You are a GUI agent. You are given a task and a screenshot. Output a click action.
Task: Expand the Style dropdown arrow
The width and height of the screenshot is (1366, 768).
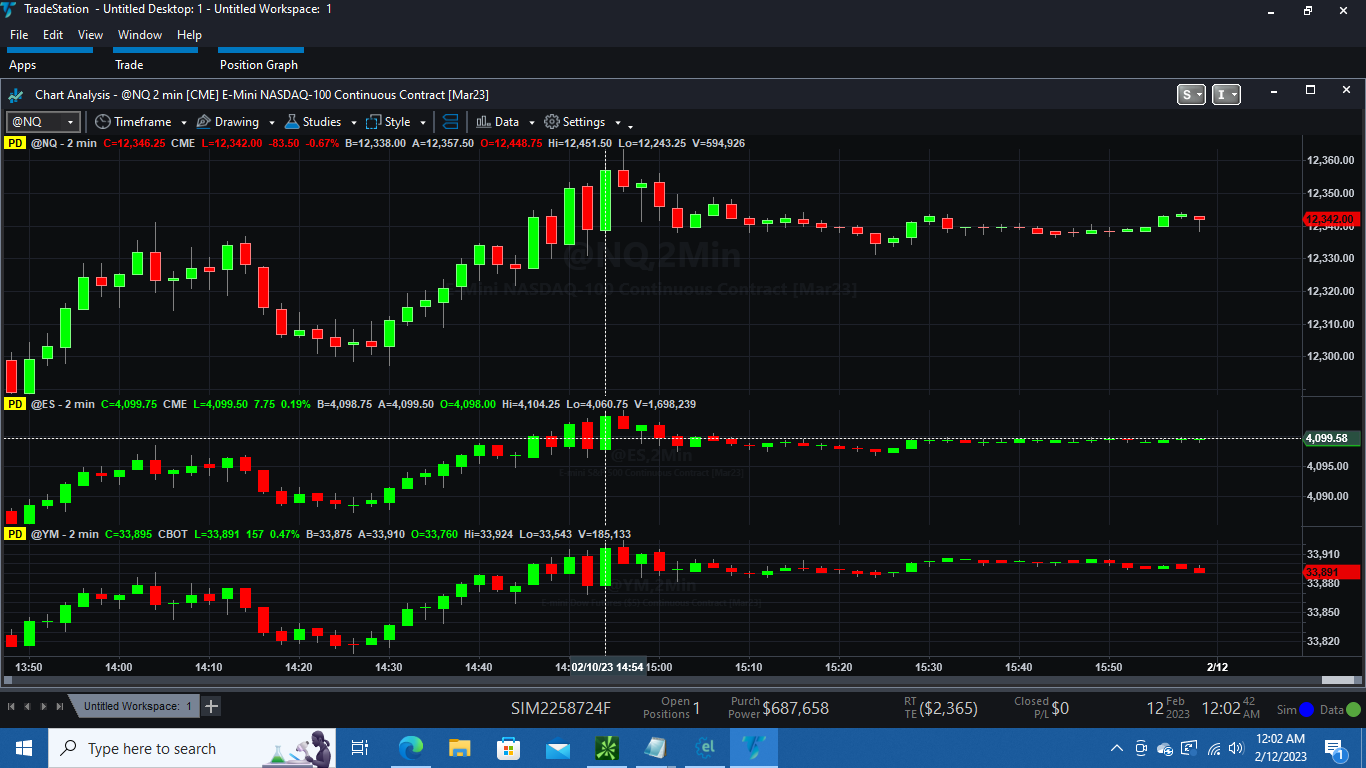click(x=423, y=123)
